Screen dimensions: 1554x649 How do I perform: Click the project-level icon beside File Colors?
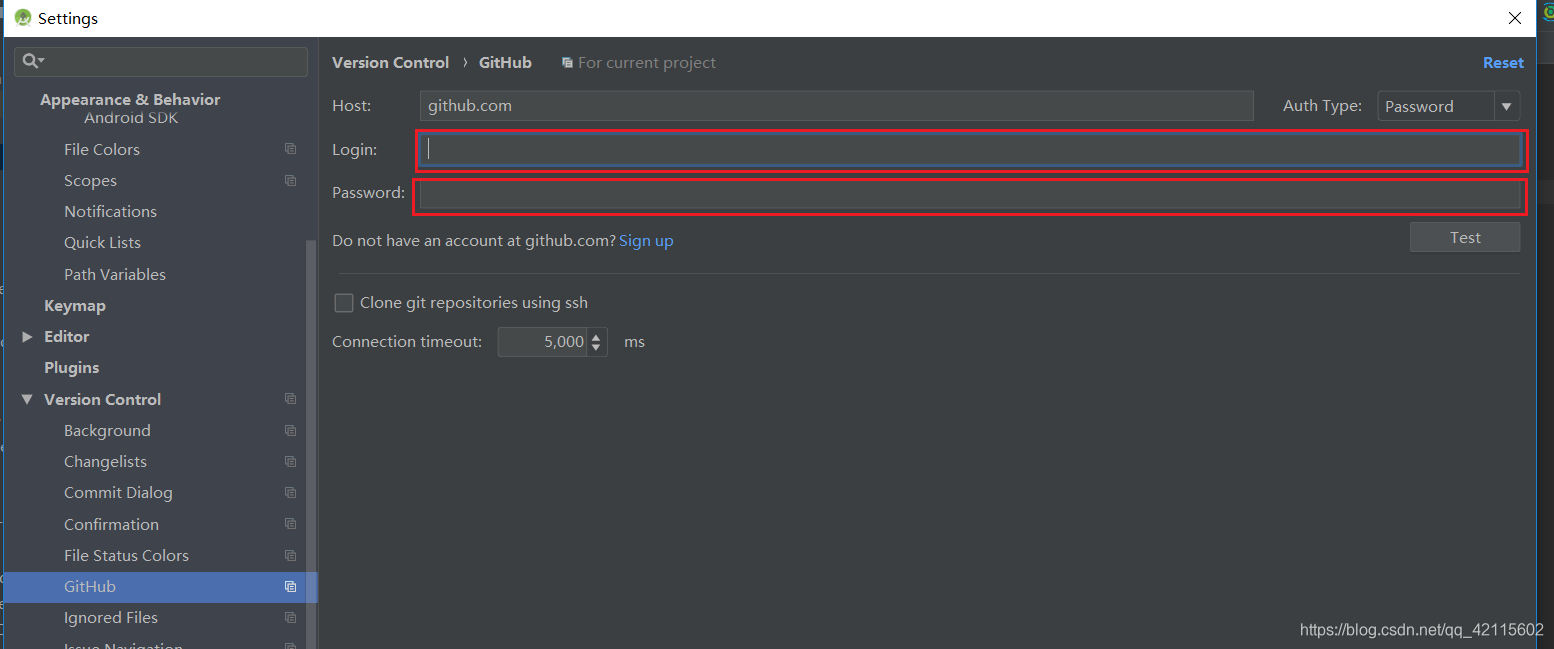point(290,149)
